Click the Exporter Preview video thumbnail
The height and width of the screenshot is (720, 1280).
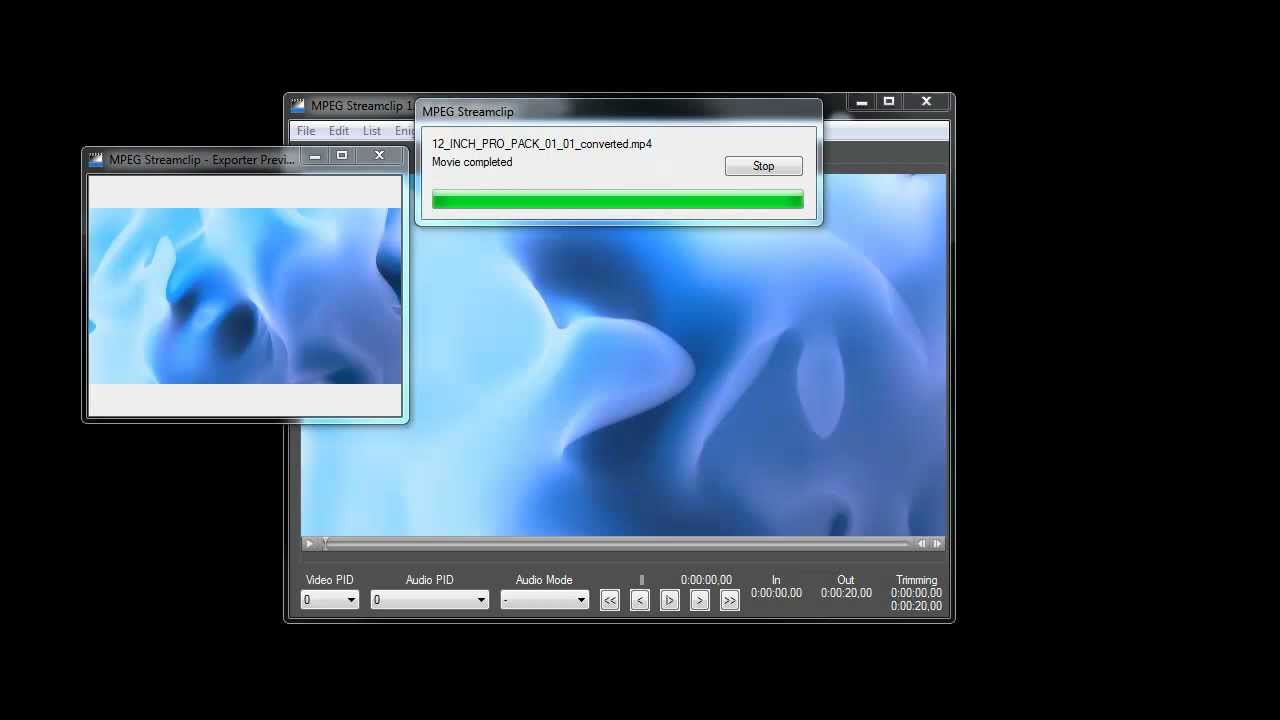[245, 296]
